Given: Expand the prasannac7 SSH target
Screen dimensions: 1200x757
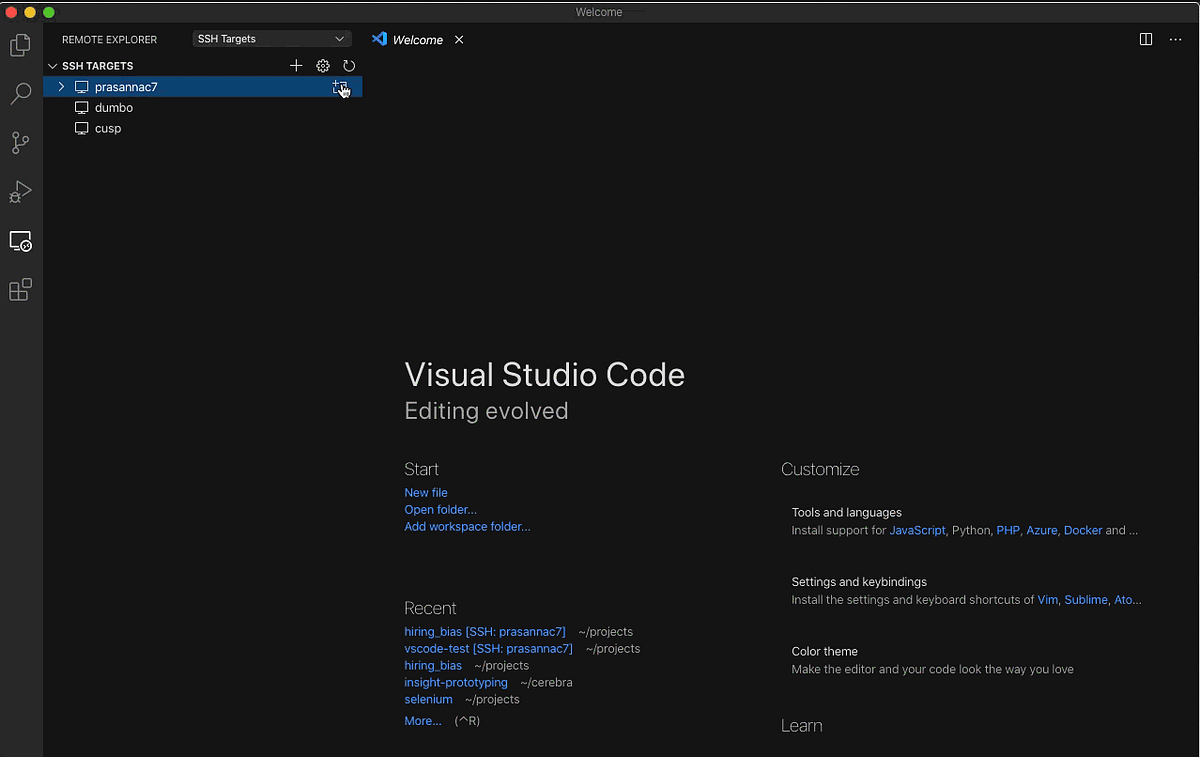Looking at the screenshot, I should pos(61,87).
